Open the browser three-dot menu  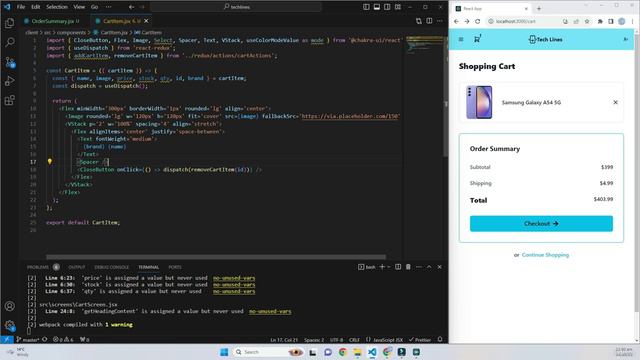pos(632,21)
